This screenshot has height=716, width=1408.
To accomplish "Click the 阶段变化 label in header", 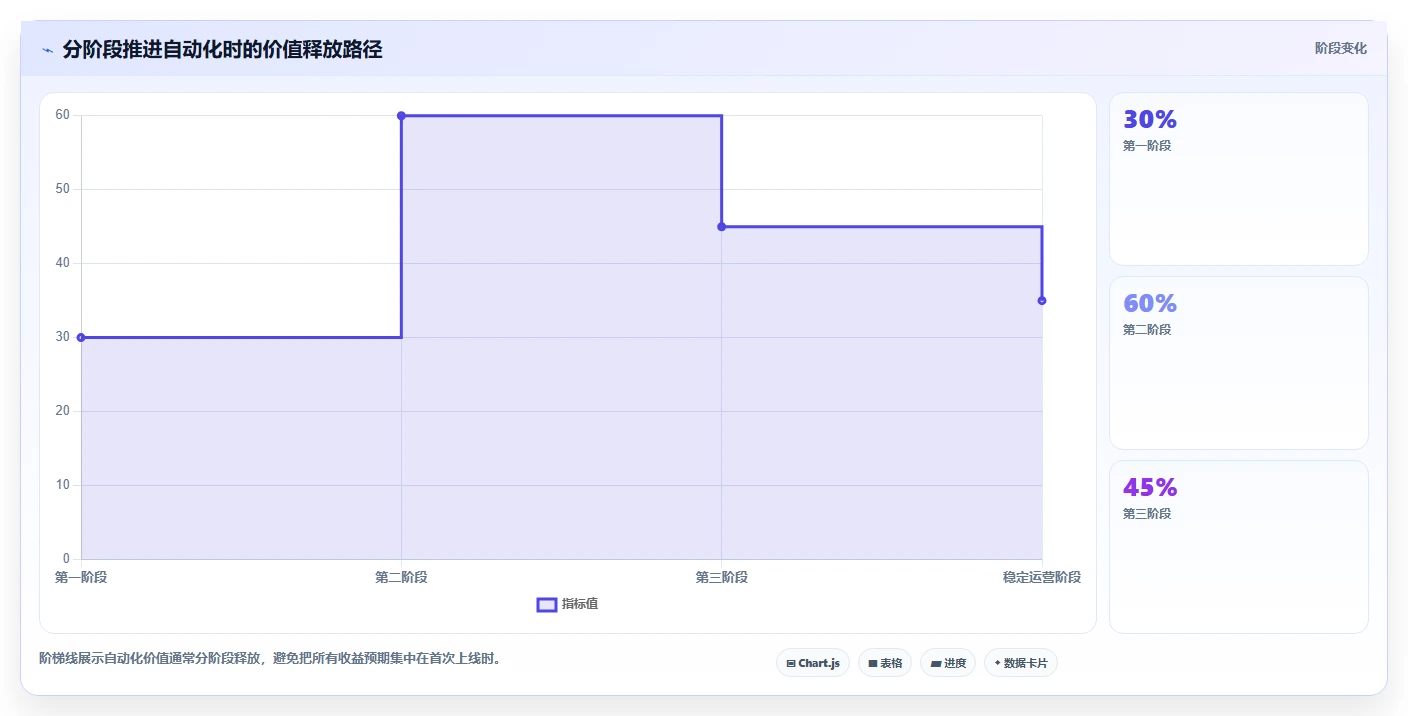I will coord(1341,49).
